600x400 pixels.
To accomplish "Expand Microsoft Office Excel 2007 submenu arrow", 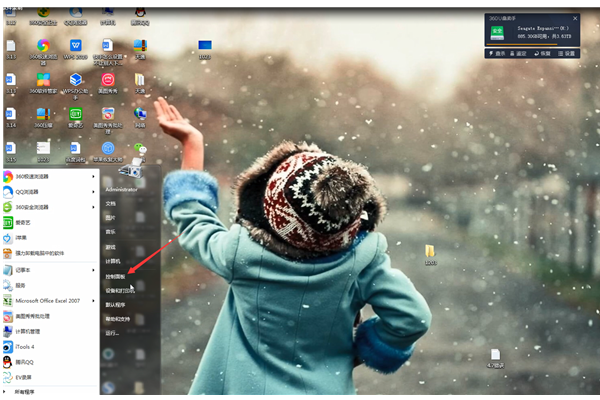I will tap(94, 300).
